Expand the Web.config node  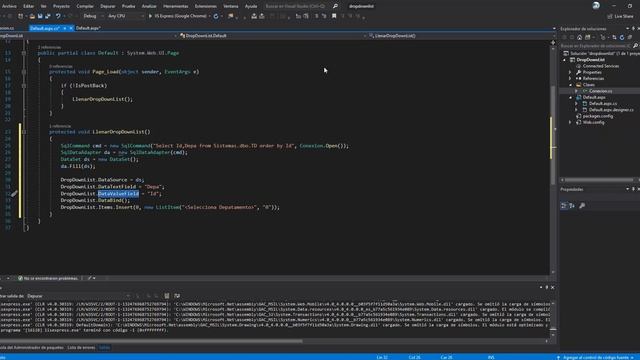click(x=571, y=122)
